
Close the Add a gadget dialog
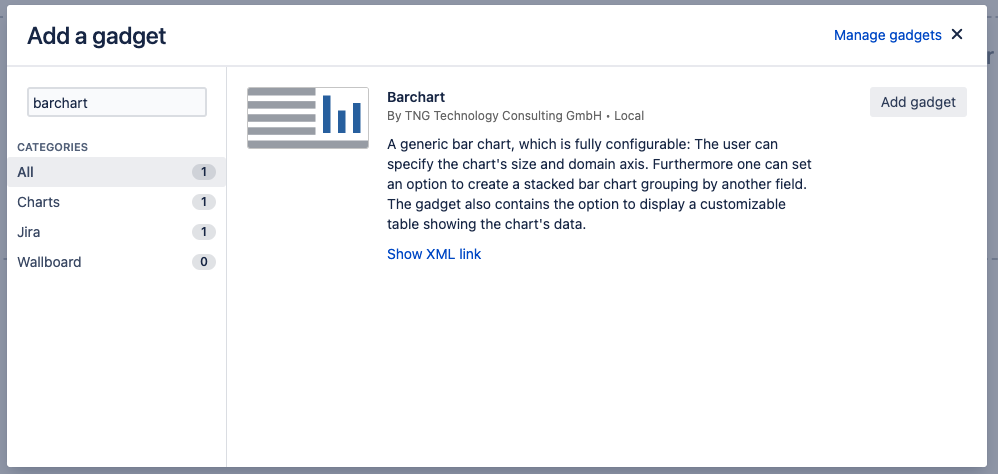coord(957,35)
